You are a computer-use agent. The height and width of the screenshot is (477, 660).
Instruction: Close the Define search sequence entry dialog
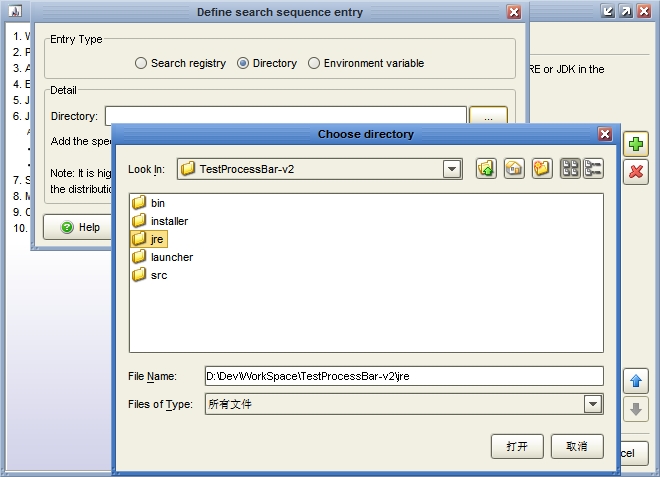click(514, 12)
